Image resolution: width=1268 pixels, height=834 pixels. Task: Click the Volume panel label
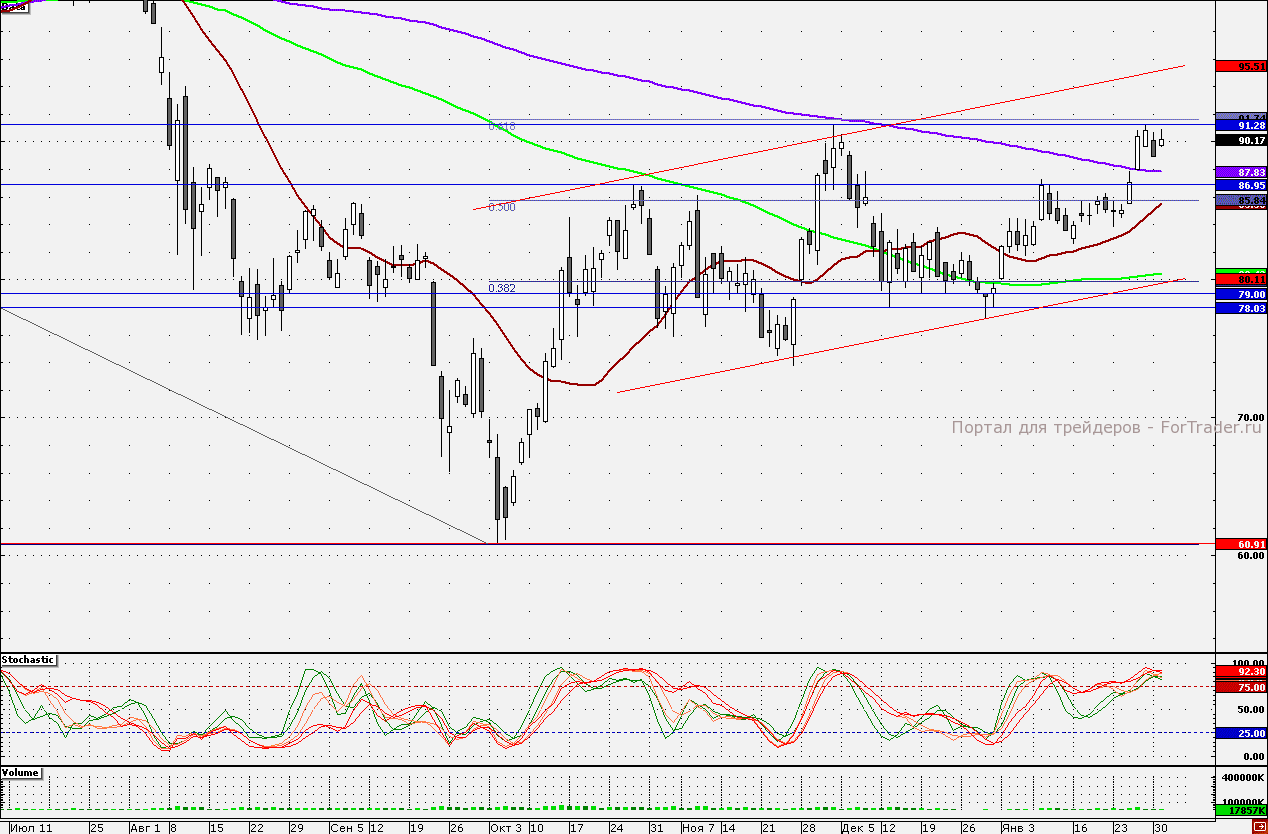(22, 773)
